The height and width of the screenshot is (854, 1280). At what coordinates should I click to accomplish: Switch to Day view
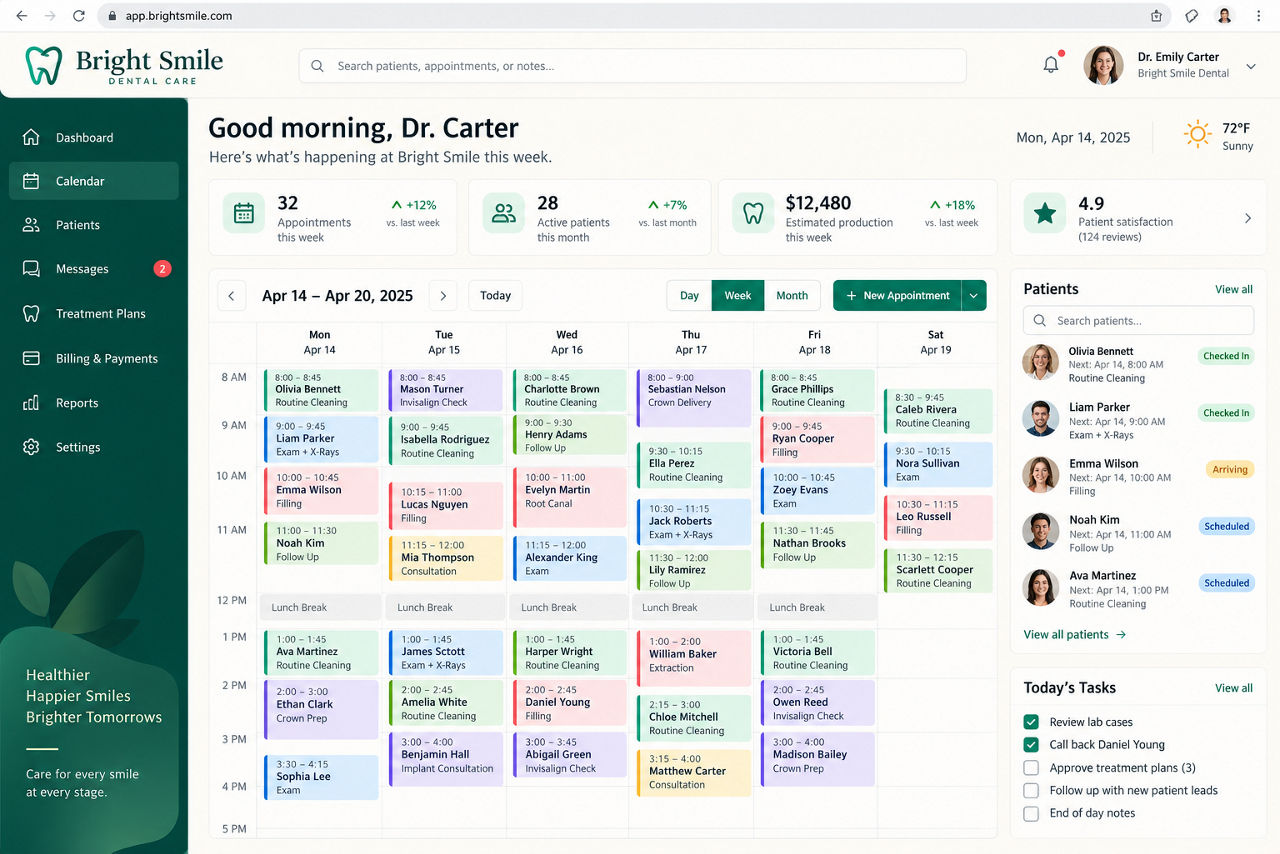[x=690, y=296]
